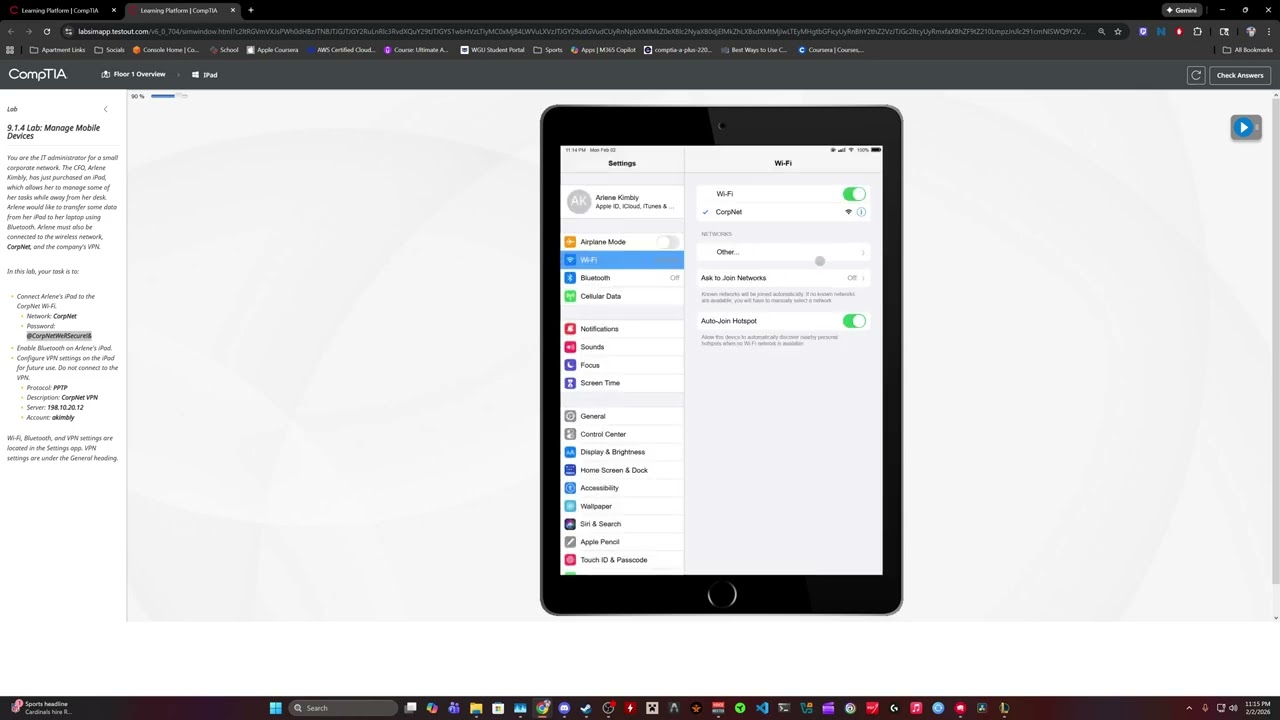
Task: Open Ask to Join Networks options
Action: pos(783,278)
